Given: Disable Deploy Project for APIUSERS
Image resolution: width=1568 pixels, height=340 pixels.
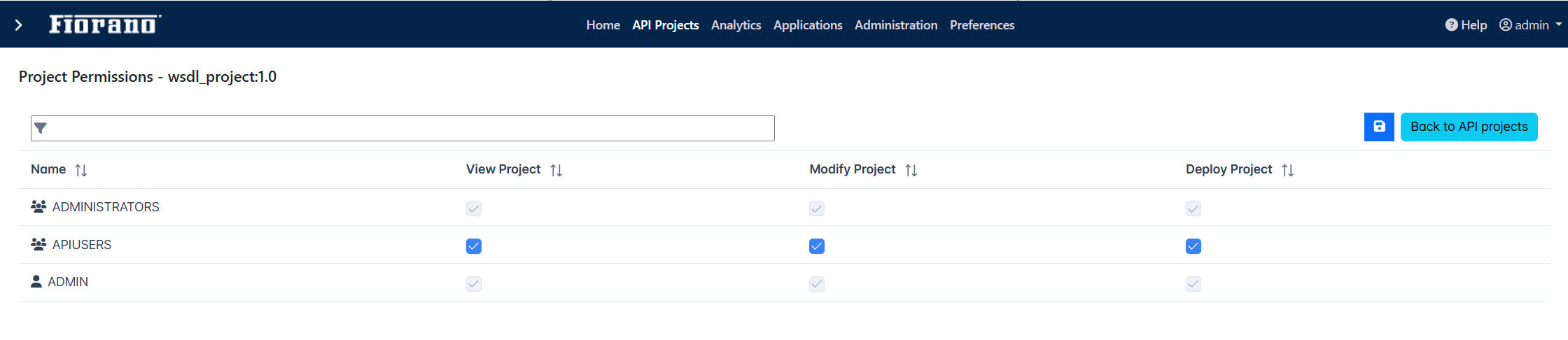Looking at the screenshot, I should pos(1193,246).
